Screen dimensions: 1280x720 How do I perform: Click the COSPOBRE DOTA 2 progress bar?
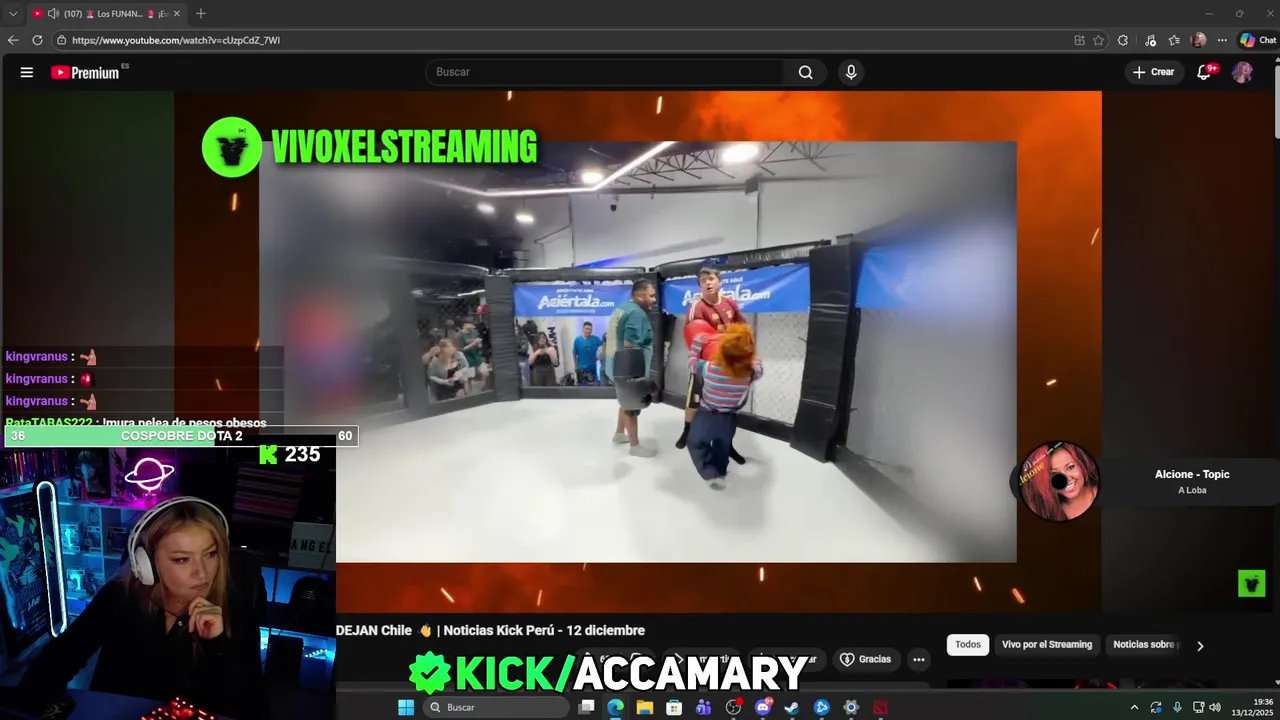click(181, 436)
